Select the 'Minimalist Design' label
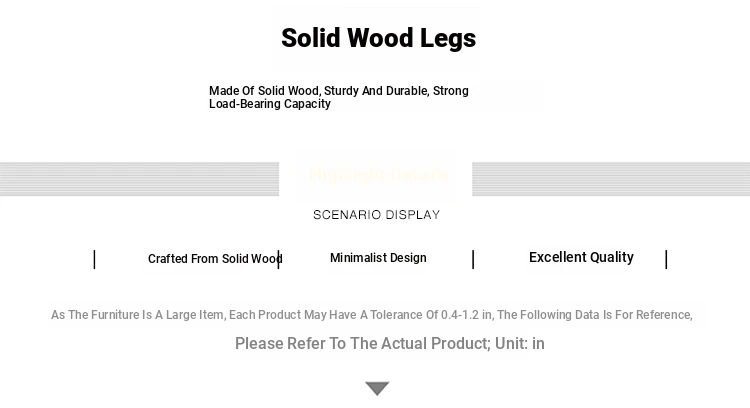Image resolution: width=750 pixels, height=408 pixels. (x=378, y=258)
